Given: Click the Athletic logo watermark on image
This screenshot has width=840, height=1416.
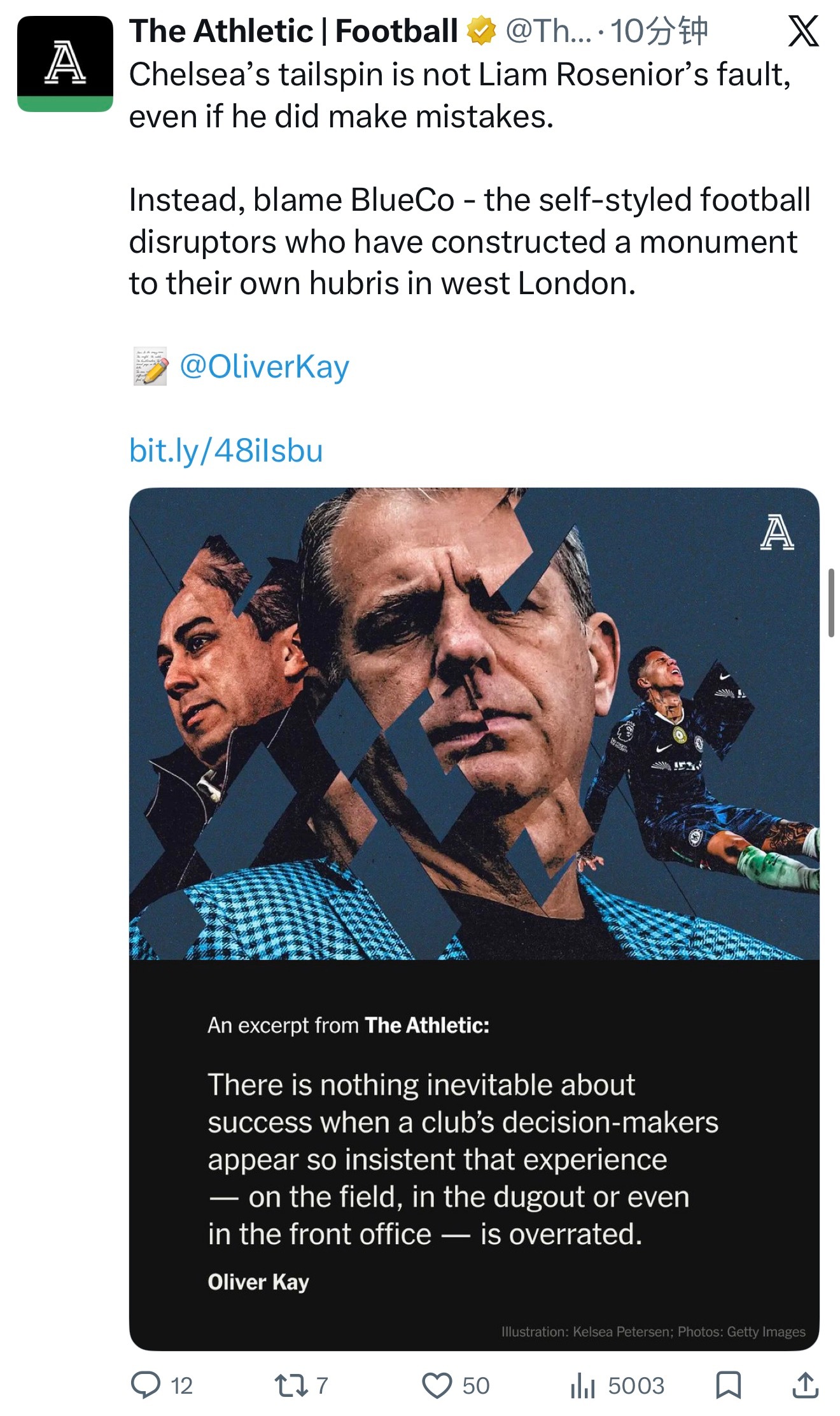Looking at the screenshot, I should [776, 532].
